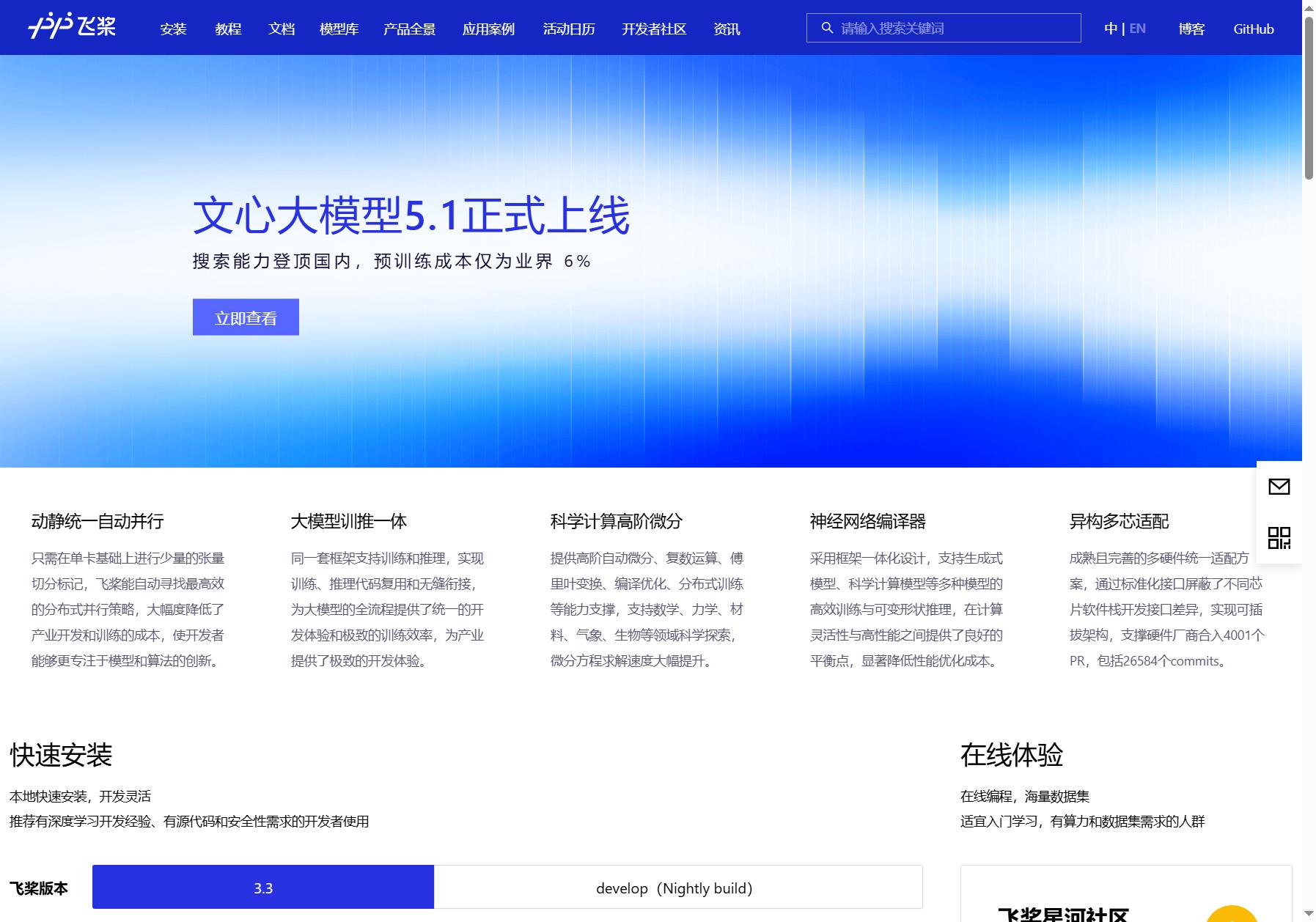Click the 本地快速安装，开发灵活 text
The height and width of the screenshot is (922, 1316).
point(81,796)
